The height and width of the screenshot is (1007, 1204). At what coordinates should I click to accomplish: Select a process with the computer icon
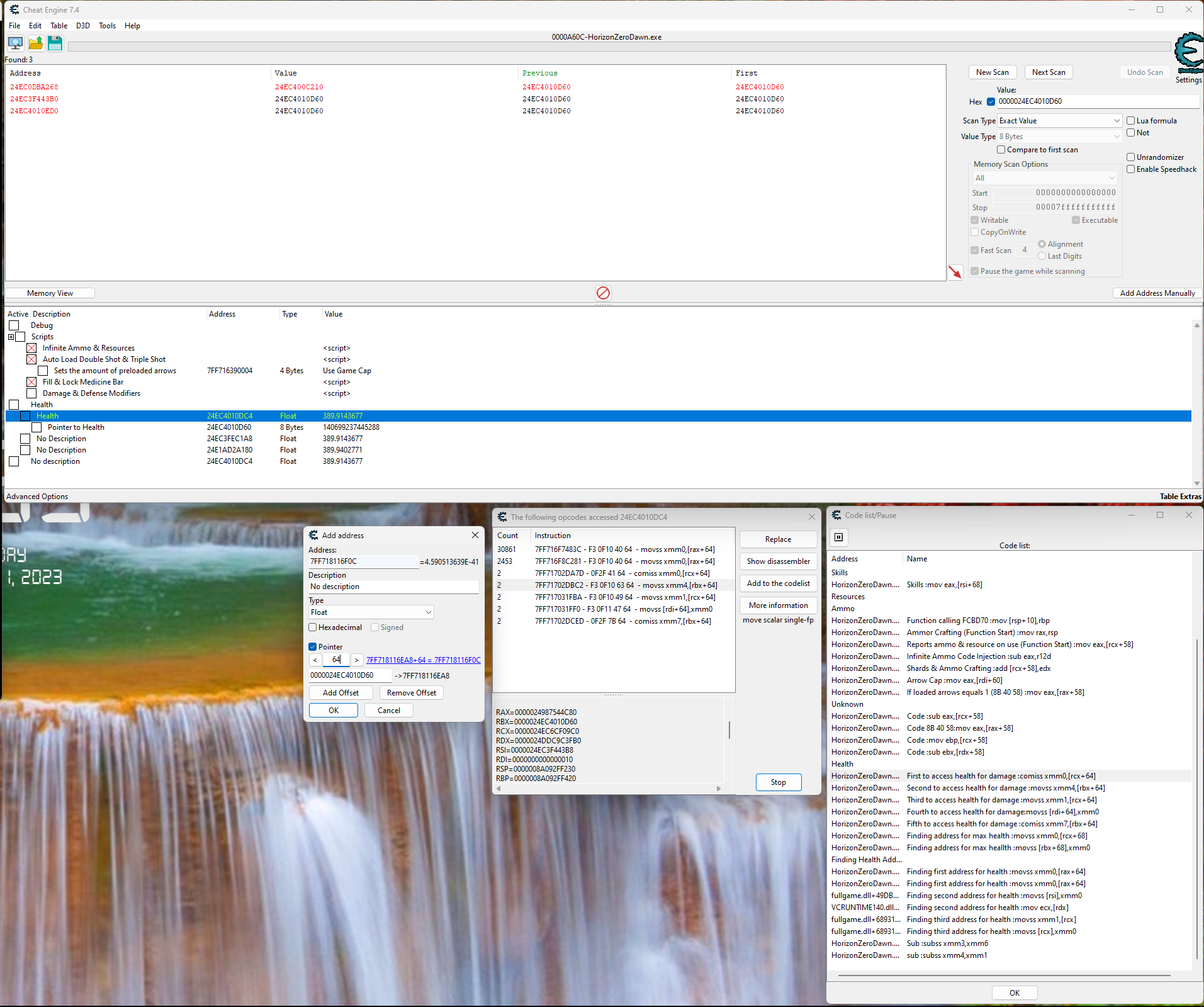14,43
